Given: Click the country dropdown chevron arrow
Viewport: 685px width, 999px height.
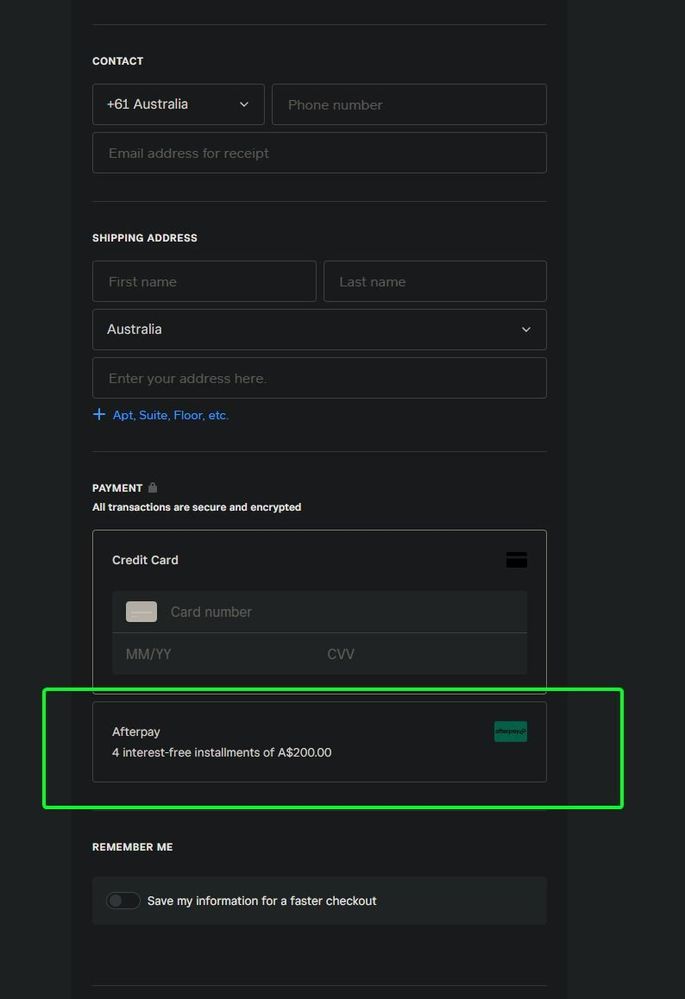Looking at the screenshot, I should tap(526, 329).
